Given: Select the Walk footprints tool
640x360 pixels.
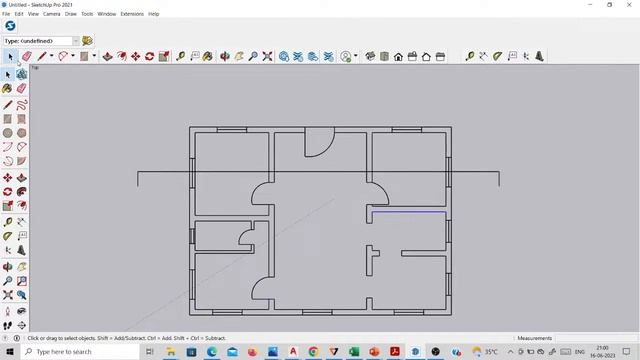Looking at the screenshot, I should coord(7,325).
